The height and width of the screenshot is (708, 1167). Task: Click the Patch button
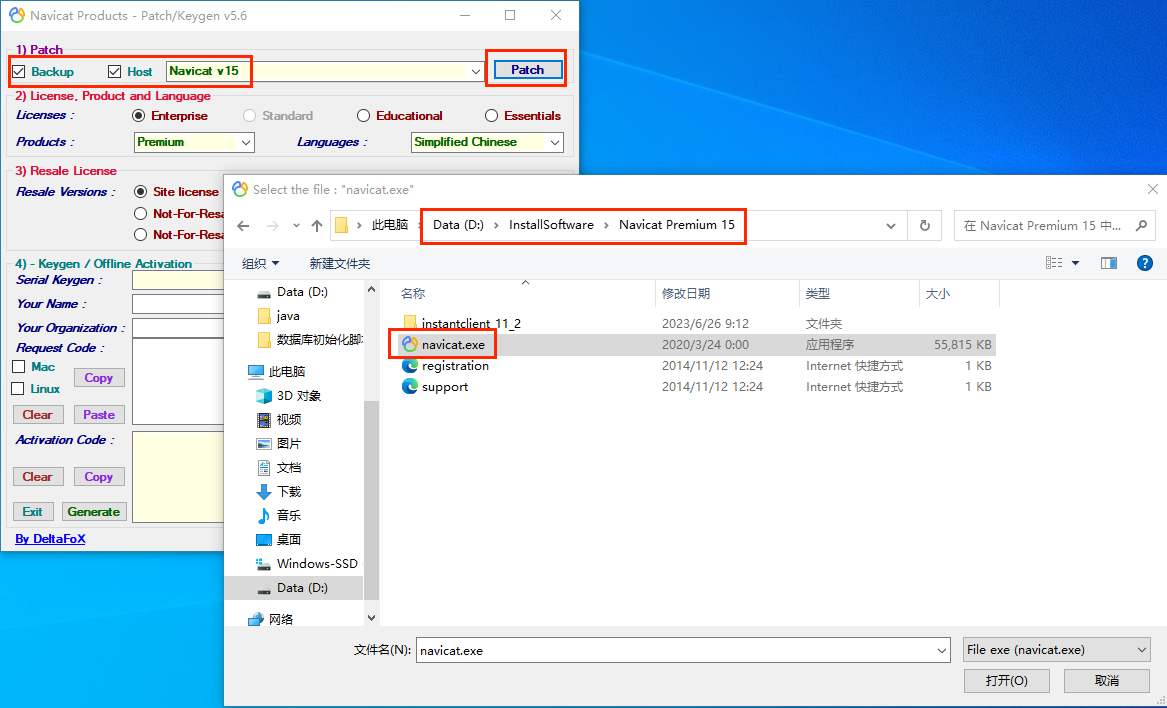click(528, 70)
